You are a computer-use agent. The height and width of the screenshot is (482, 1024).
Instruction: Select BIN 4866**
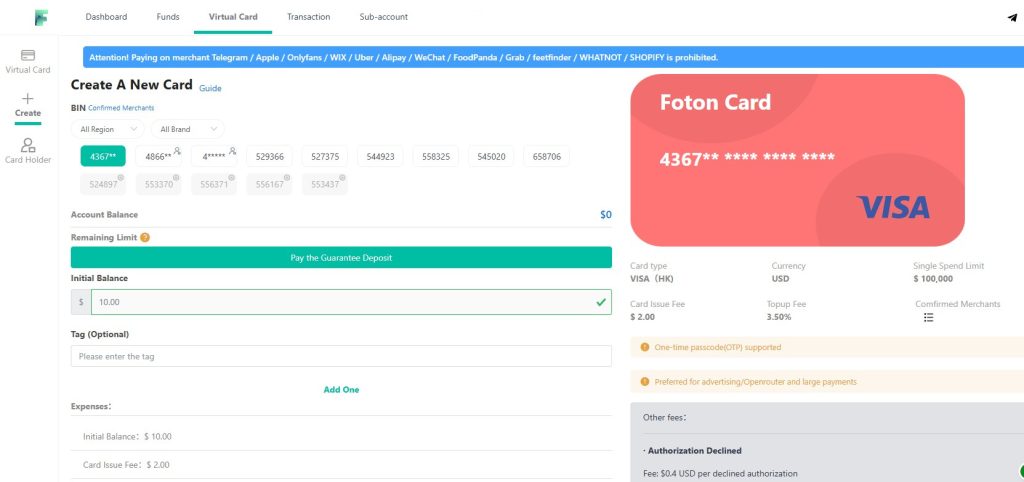point(158,157)
